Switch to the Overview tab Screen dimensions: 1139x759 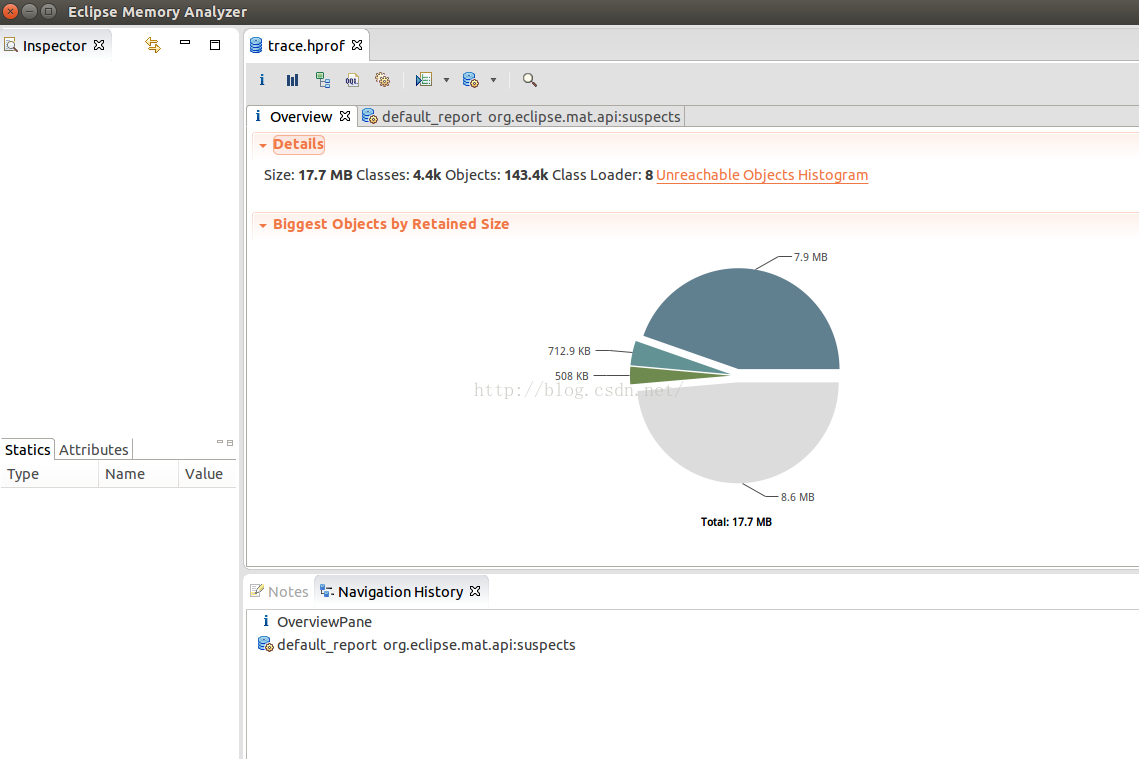tap(301, 117)
